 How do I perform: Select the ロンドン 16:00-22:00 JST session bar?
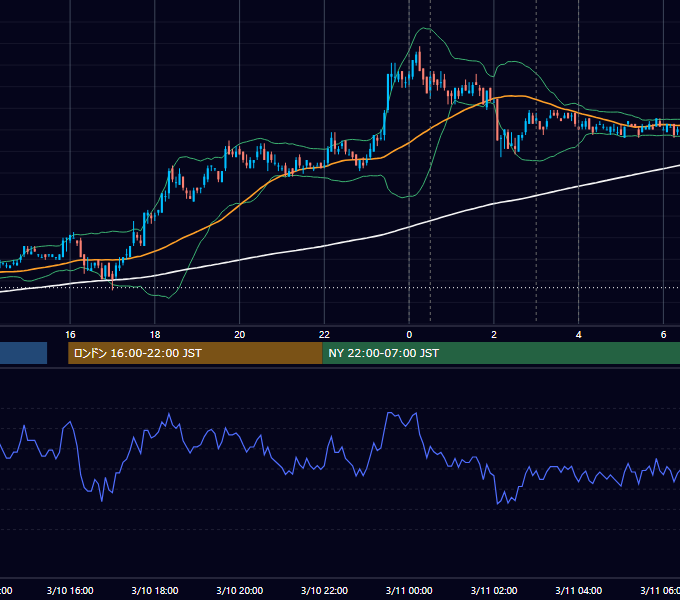[x=195, y=353]
